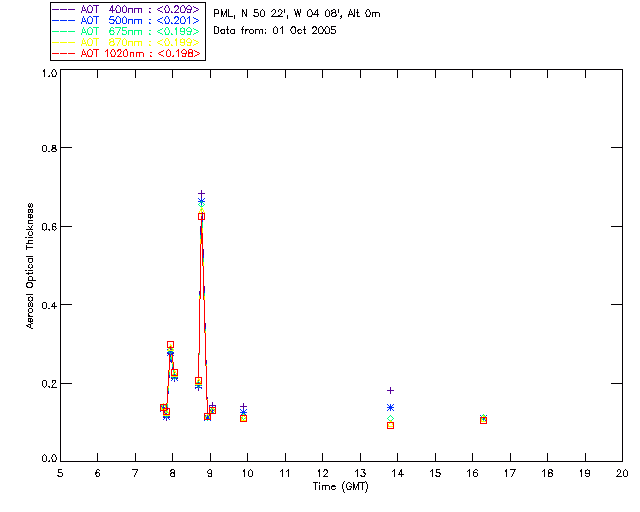Click the red square marker after time 16
The width and height of the screenshot is (640, 512).
[483, 421]
